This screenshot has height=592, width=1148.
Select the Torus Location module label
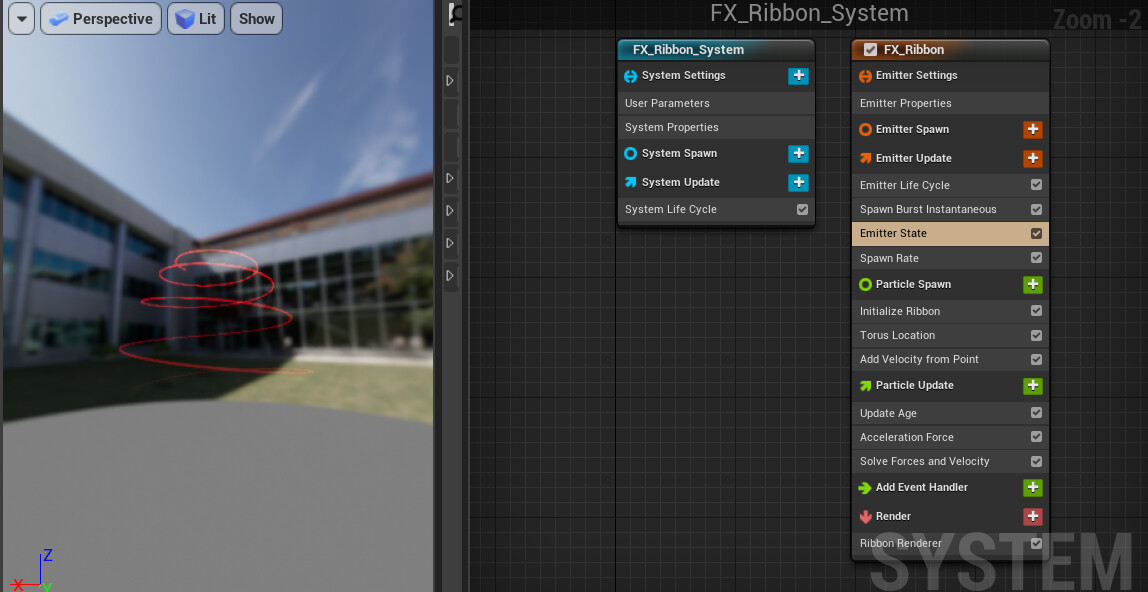click(897, 335)
